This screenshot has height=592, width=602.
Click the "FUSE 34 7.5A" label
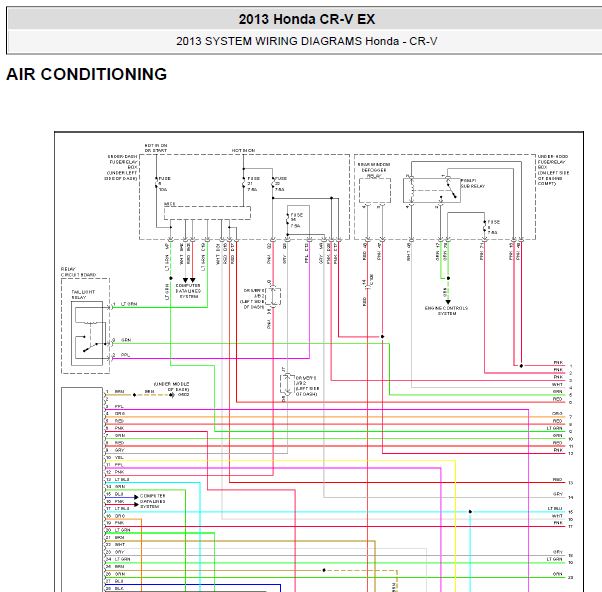296,220
